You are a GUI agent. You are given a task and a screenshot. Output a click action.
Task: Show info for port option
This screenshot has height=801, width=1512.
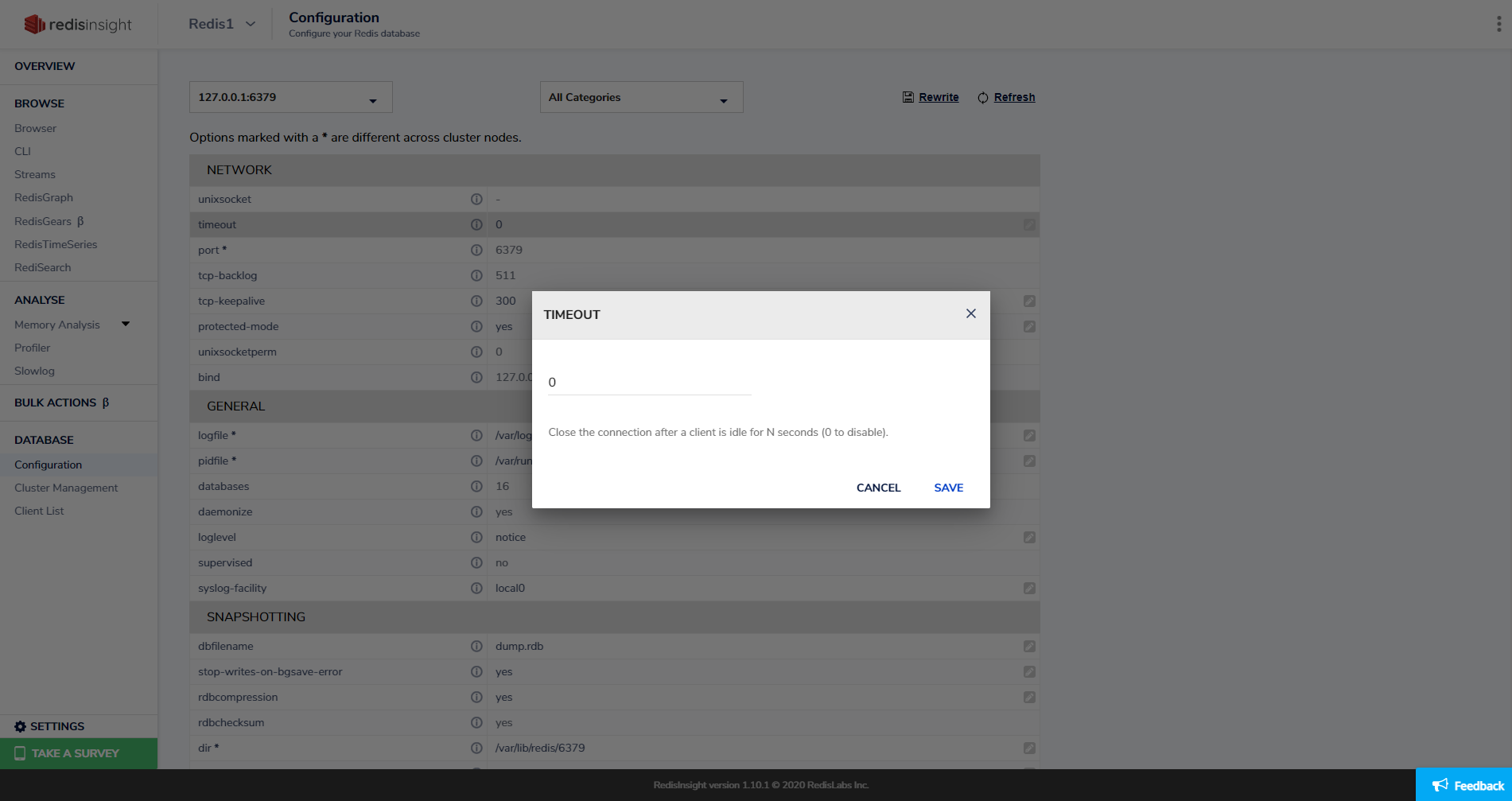point(476,250)
